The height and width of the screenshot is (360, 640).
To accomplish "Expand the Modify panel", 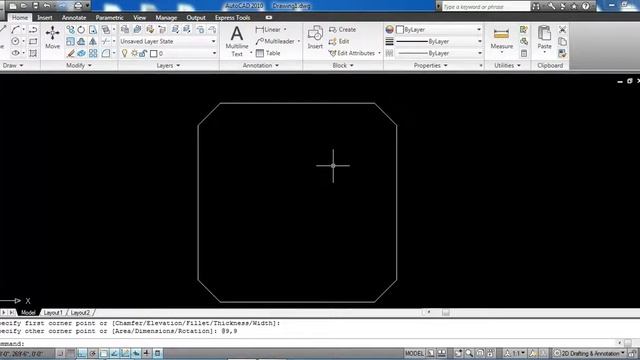I will click(79, 65).
